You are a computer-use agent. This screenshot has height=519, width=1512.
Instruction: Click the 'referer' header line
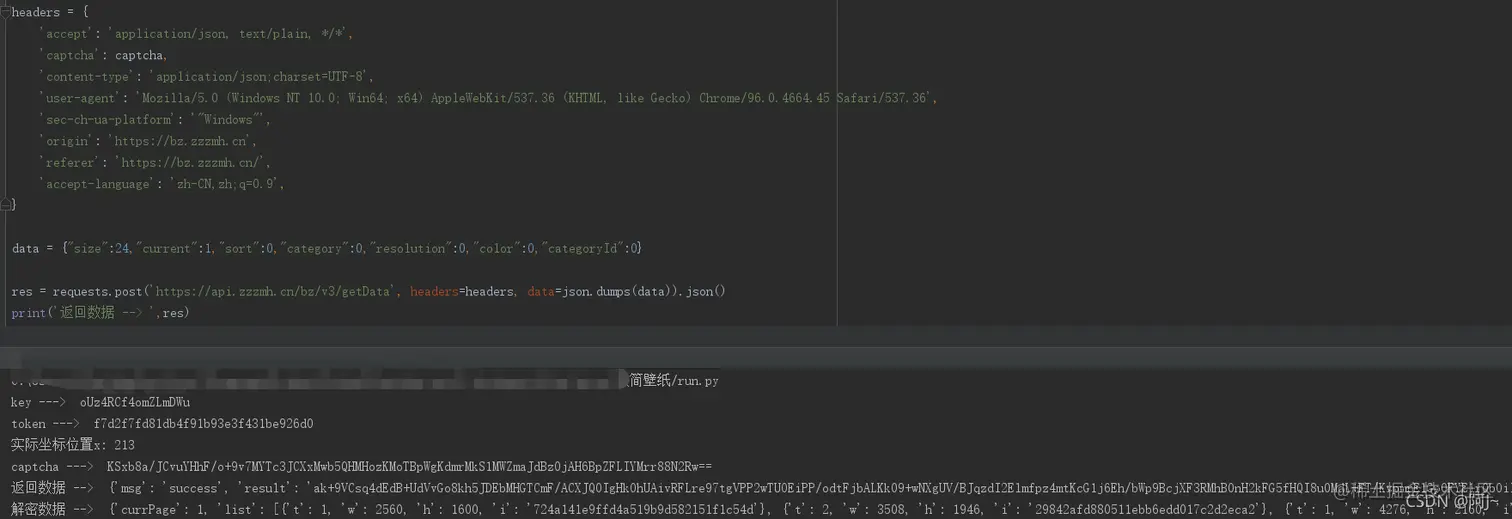point(155,162)
